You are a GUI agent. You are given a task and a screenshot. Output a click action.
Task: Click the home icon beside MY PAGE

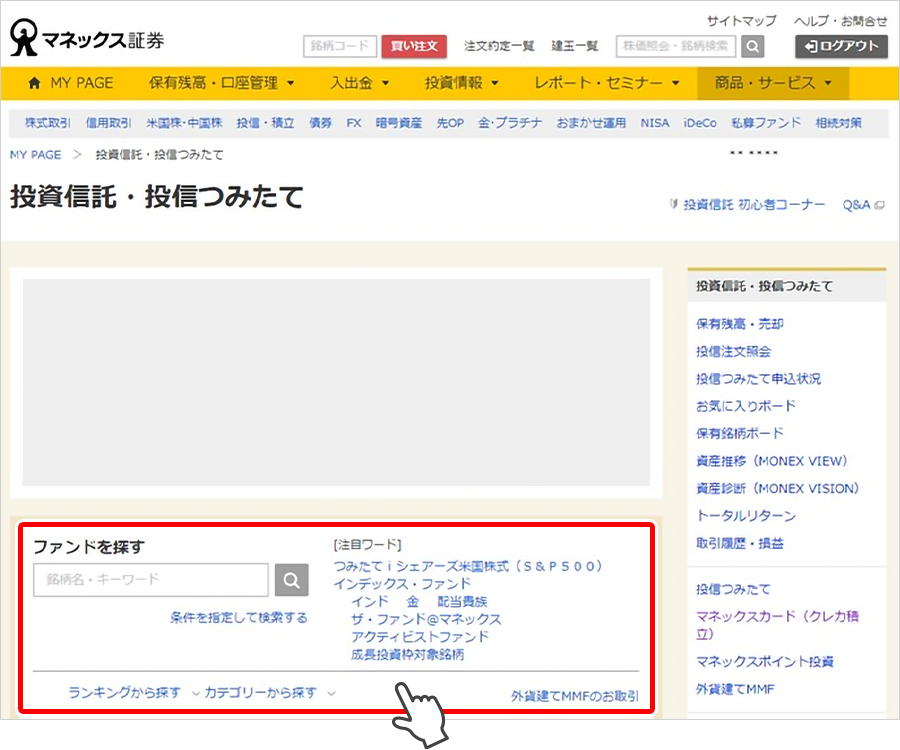click(x=34, y=83)
